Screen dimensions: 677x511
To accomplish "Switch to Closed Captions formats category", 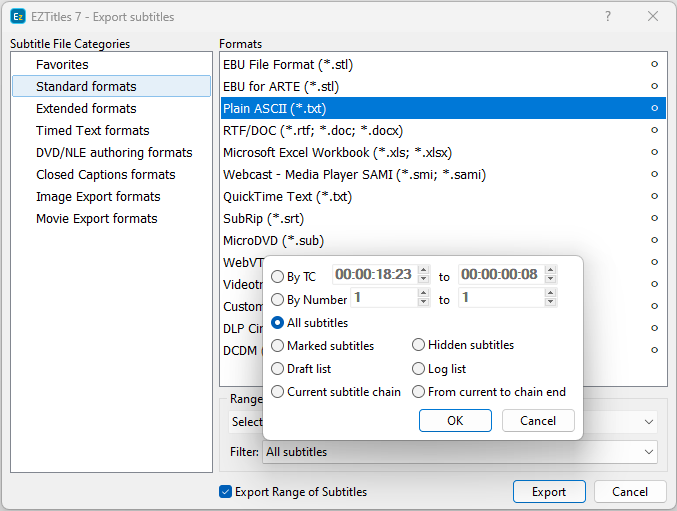I will point(105,175).
